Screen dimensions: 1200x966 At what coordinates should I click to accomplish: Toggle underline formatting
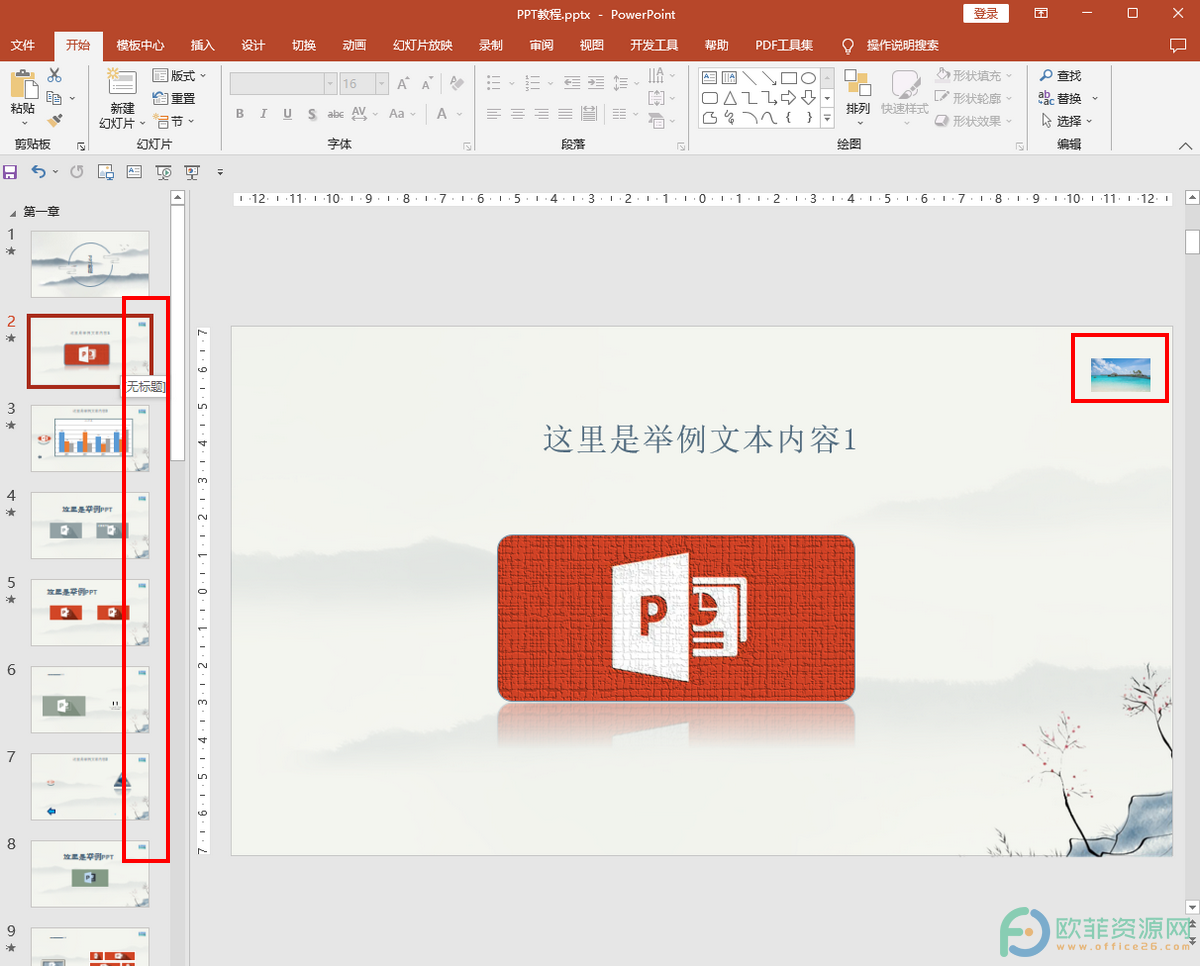tap(288, 114)
